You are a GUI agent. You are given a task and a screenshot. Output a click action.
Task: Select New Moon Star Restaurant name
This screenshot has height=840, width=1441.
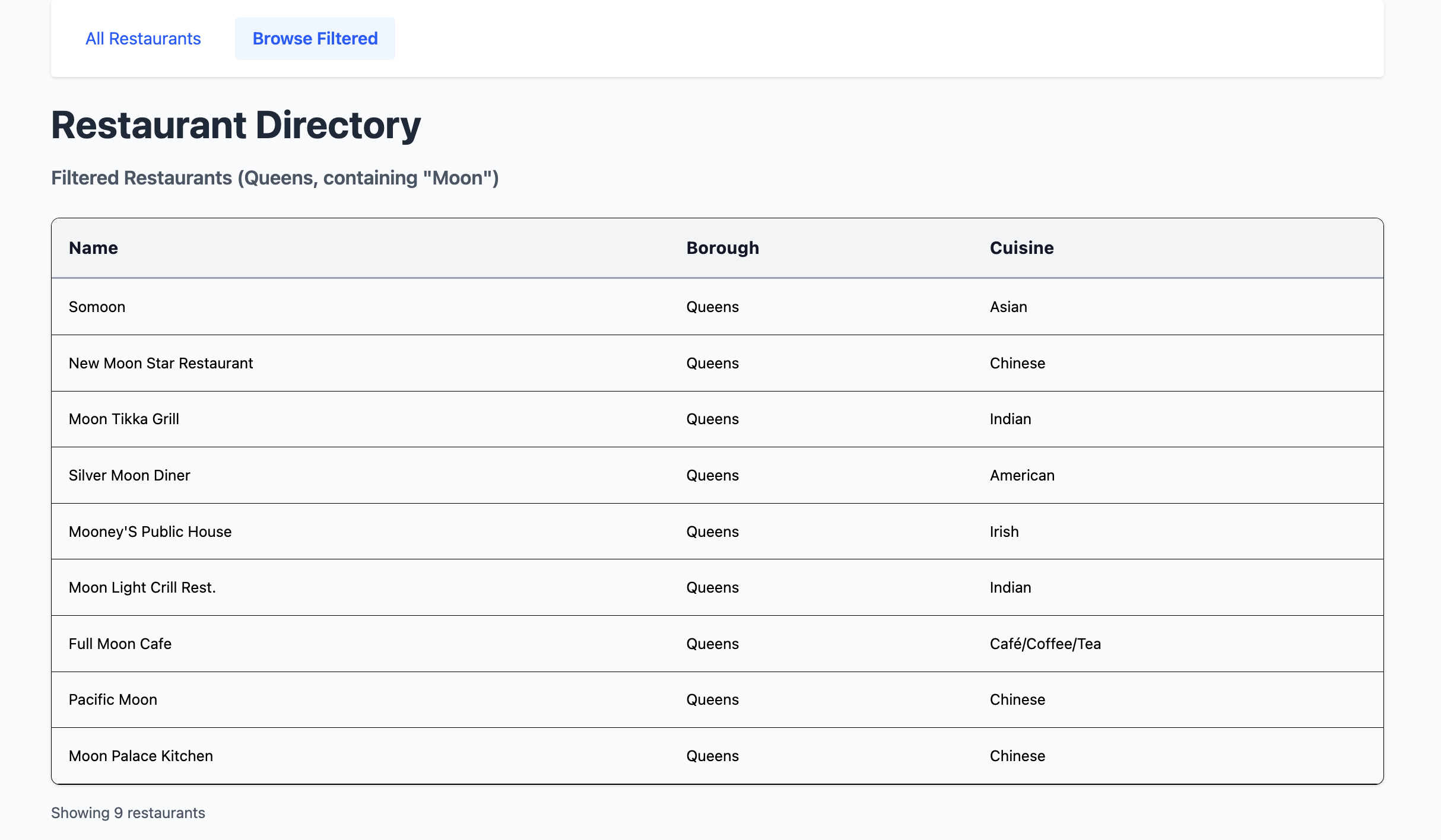161,363
